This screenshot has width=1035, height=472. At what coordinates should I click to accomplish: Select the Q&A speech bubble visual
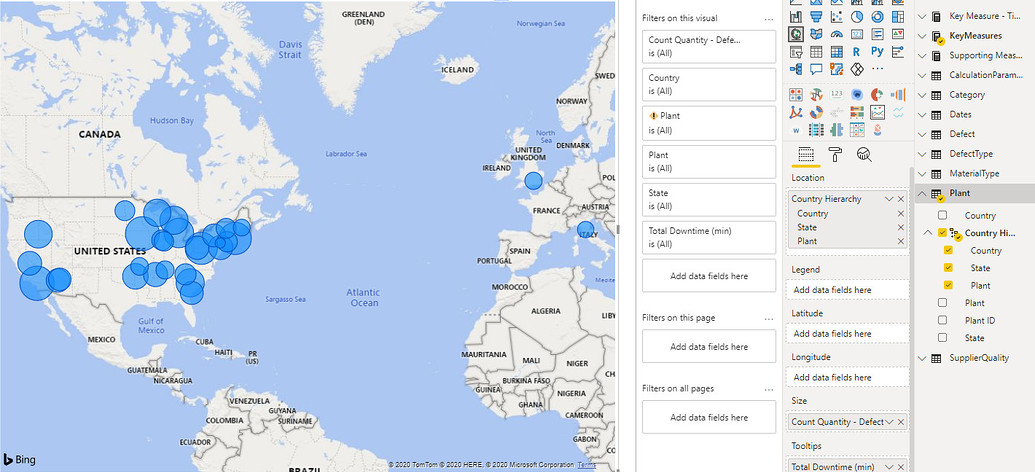click(x=816, y=69)
